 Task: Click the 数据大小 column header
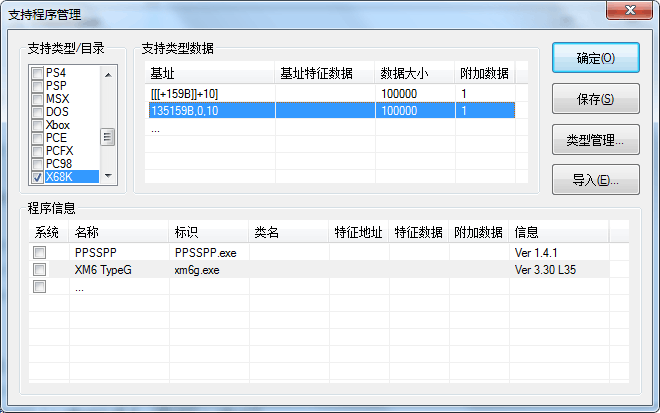pos(414,73)
